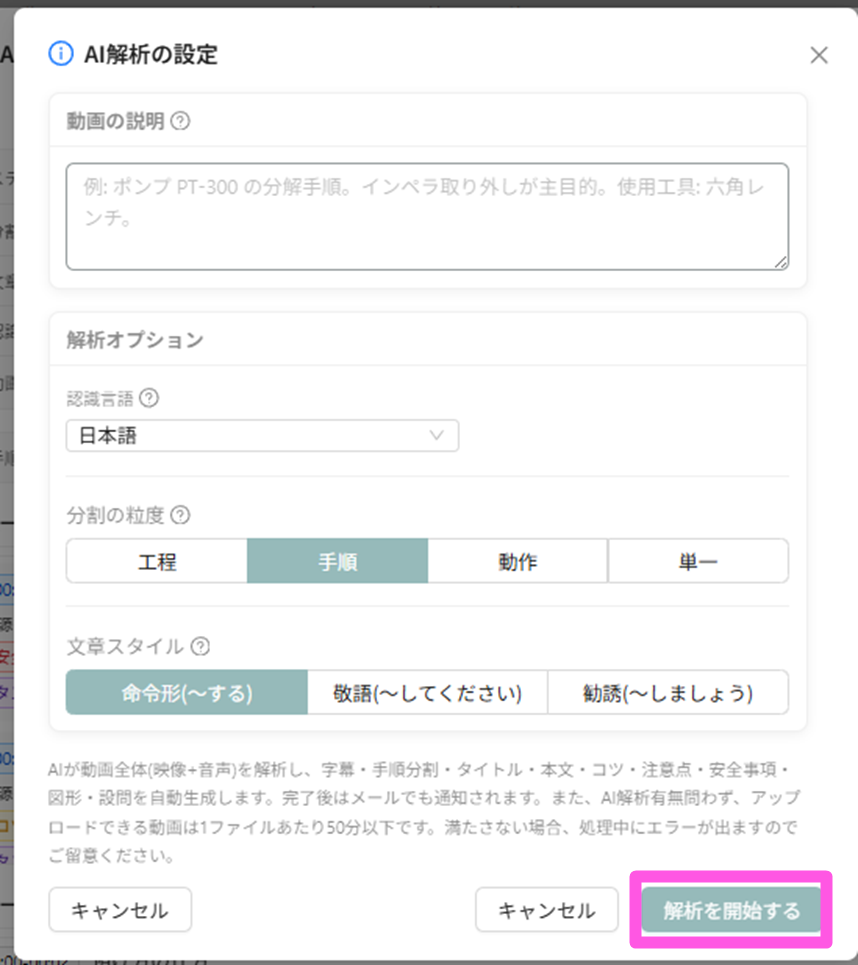Click the left キャンセル button

tap(120, 910)
